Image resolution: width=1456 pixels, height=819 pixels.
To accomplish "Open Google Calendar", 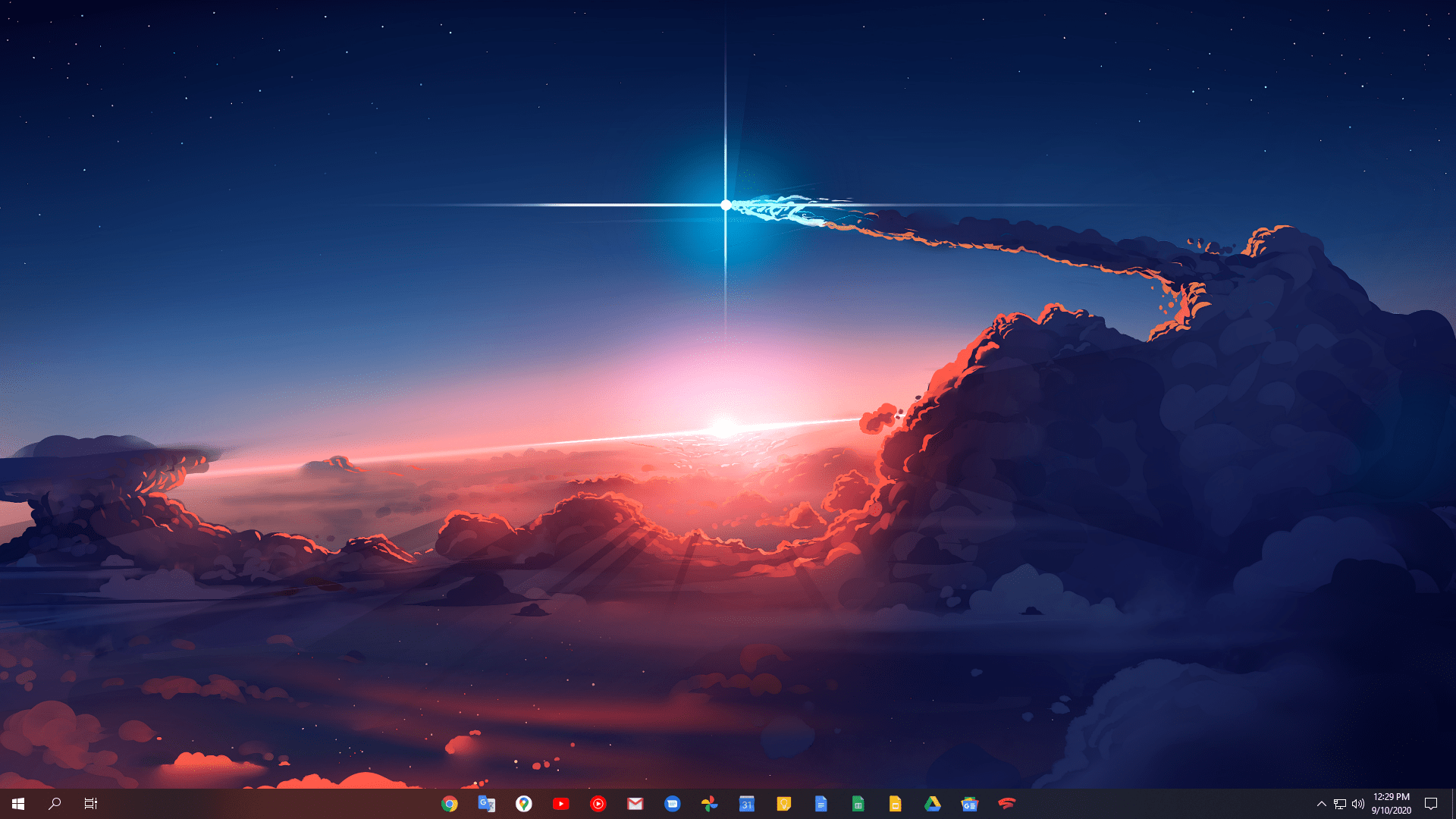I will (746, 803).
